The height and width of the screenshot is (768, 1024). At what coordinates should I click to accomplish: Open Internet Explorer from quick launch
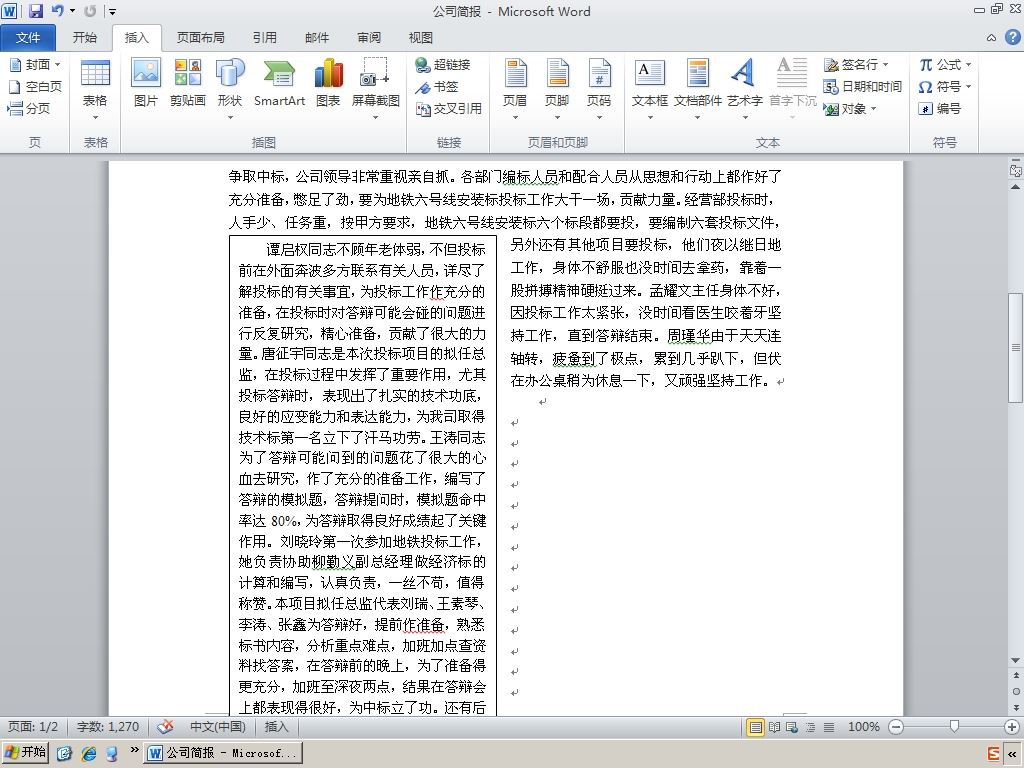click(x=88, y=753)
